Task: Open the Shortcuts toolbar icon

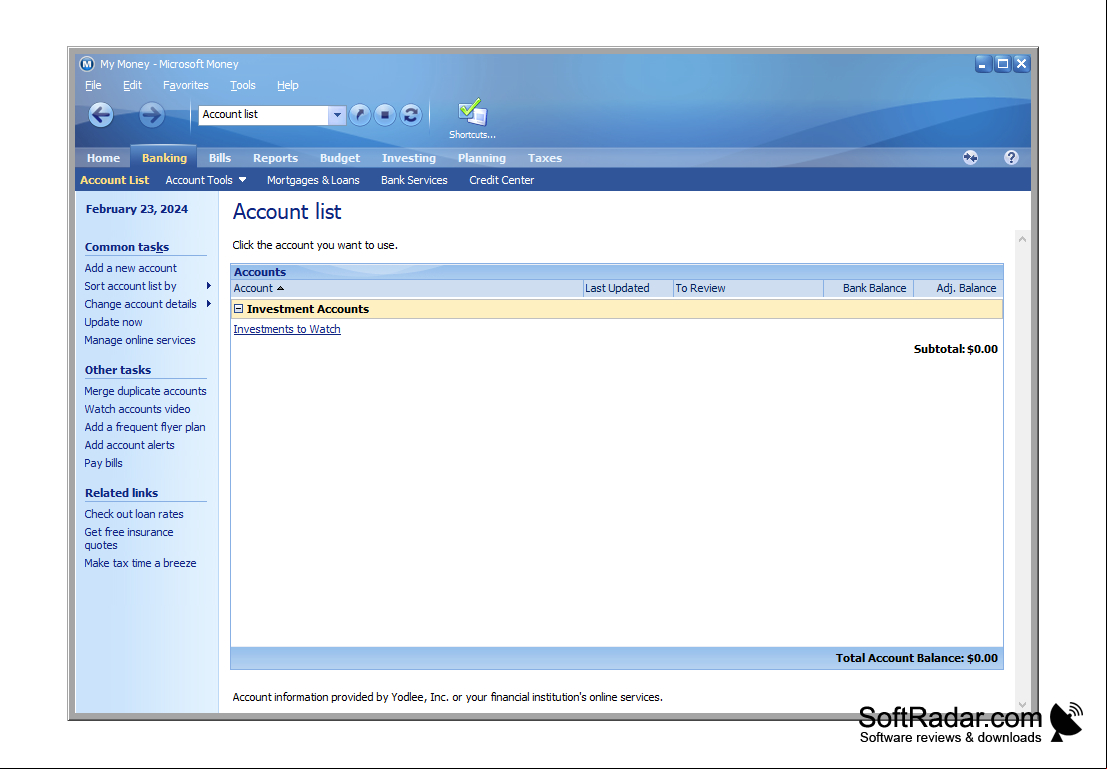Action: point(472,119)
